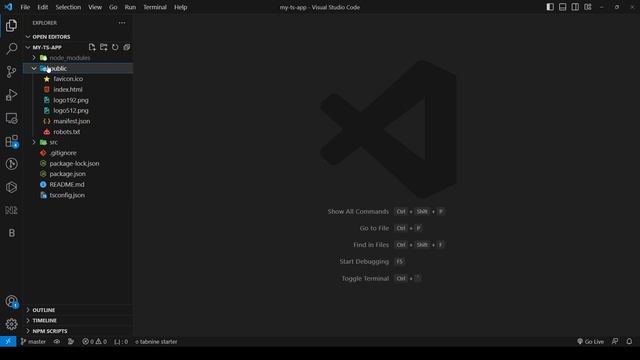Click the New File icon in explorer header

click(92, 47)
